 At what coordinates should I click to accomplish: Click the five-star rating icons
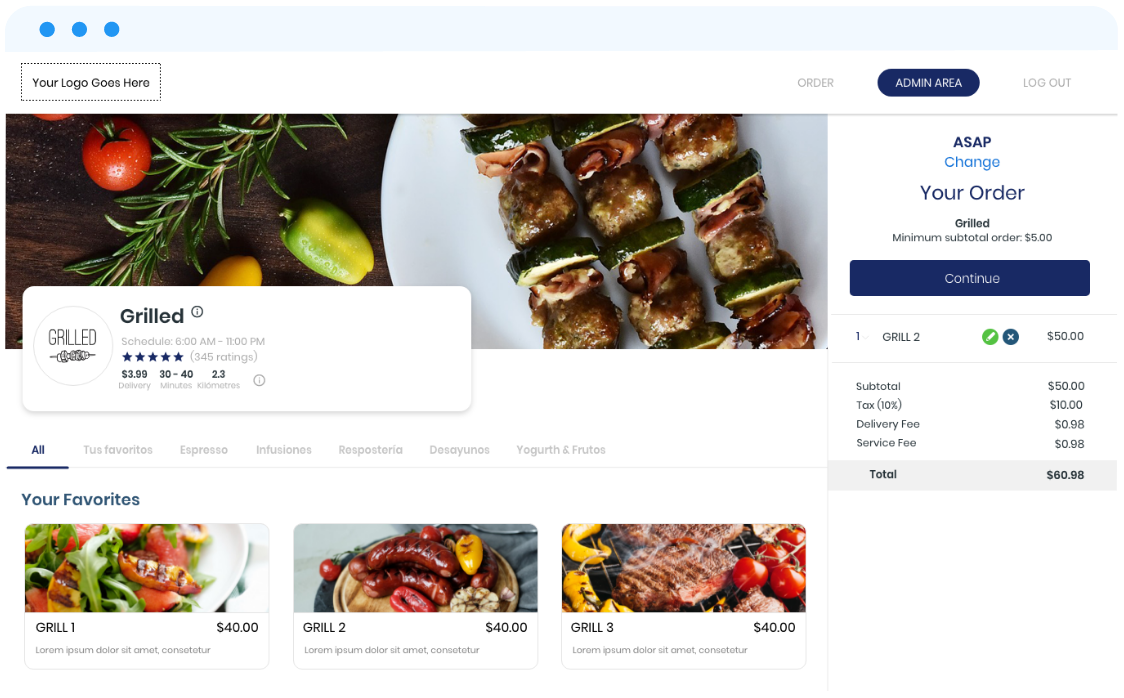pos(153,357)
